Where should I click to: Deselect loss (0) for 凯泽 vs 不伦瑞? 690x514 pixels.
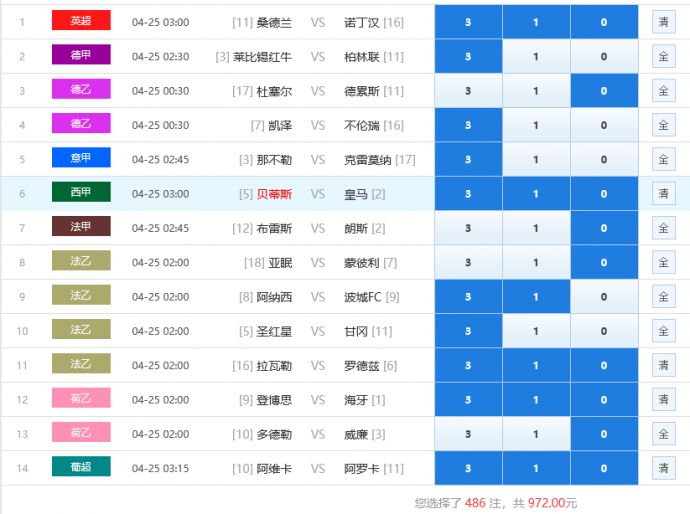[x=604, y=125]
